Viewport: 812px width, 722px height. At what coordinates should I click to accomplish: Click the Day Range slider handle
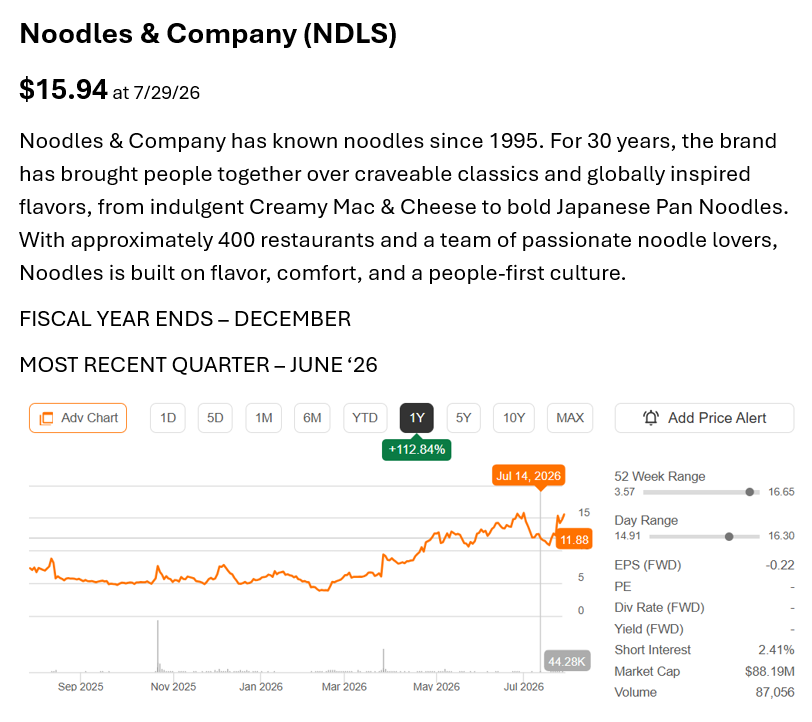(x=729, y=537)
